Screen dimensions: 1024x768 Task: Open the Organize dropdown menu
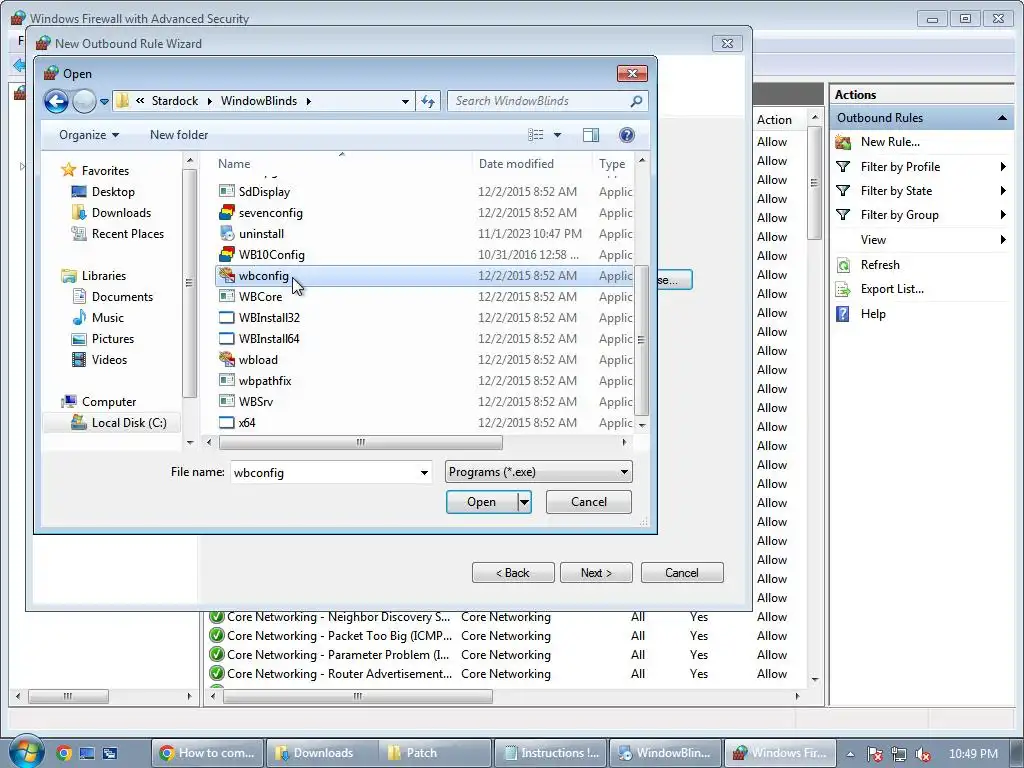89,135
